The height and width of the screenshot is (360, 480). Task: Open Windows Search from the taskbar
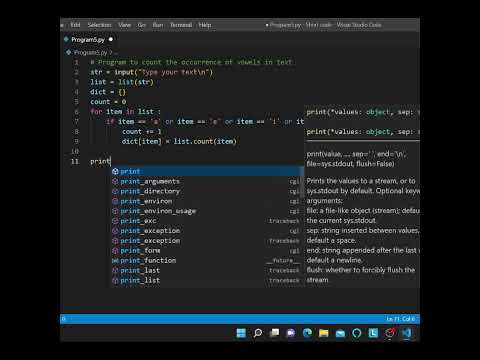click(258, 333)
